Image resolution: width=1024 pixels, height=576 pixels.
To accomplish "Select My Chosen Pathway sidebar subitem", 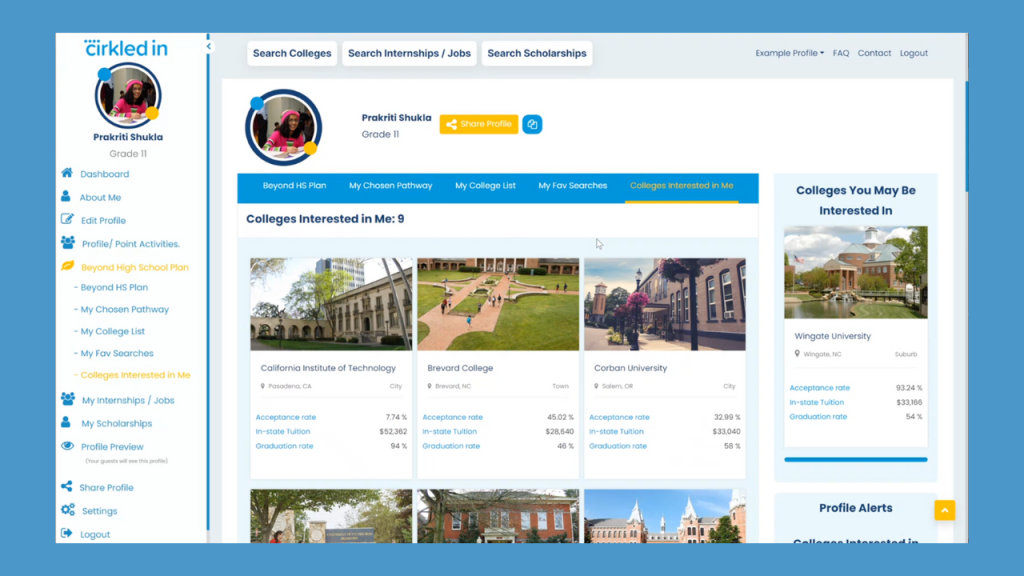I will pos(124,310).
